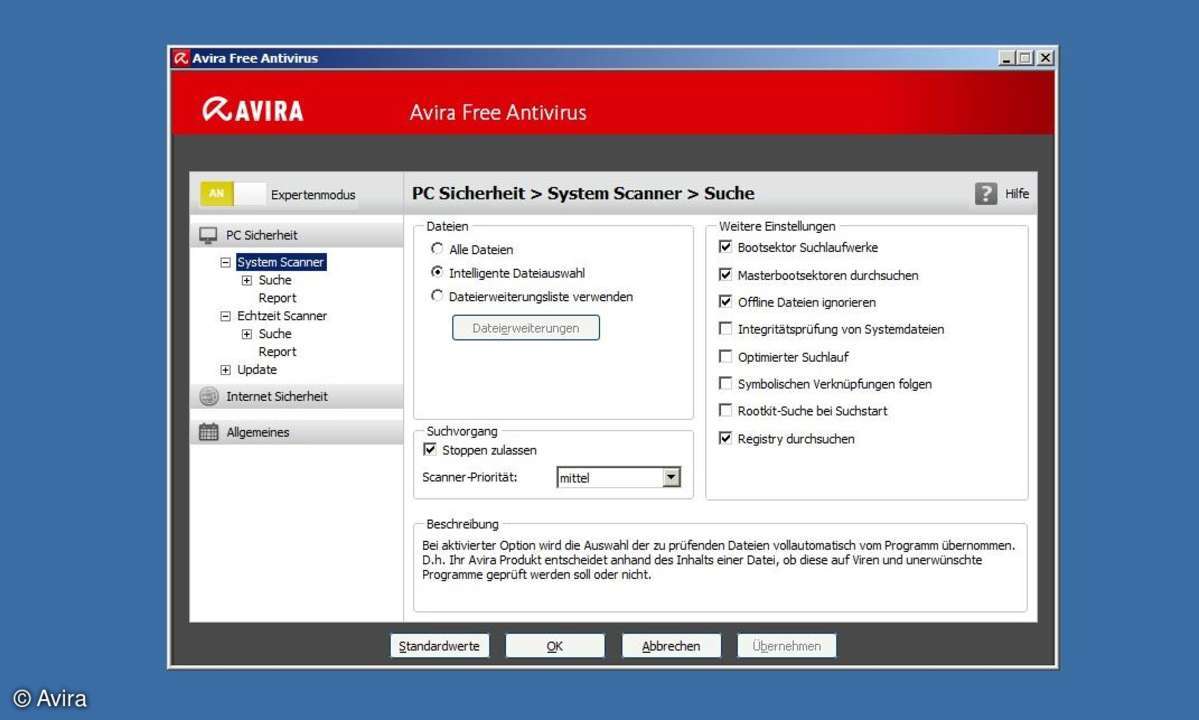
Task: Select the Update tree item
Action: click(x=257, y=370)
